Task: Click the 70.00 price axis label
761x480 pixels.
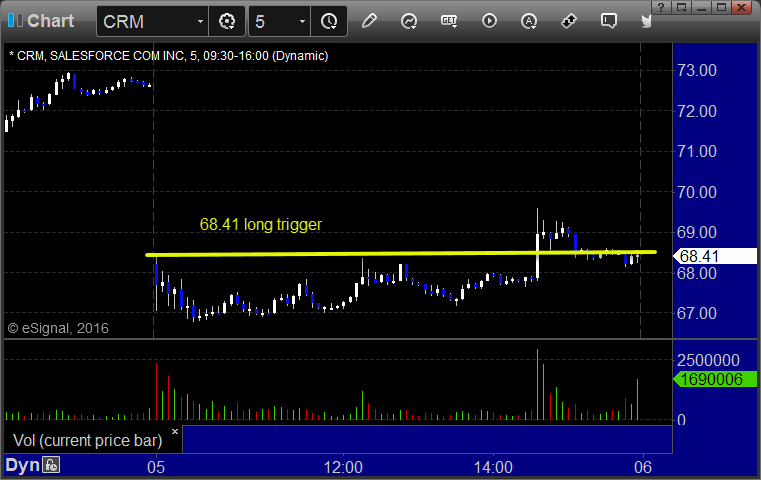Action: click(x=697, y=192)
